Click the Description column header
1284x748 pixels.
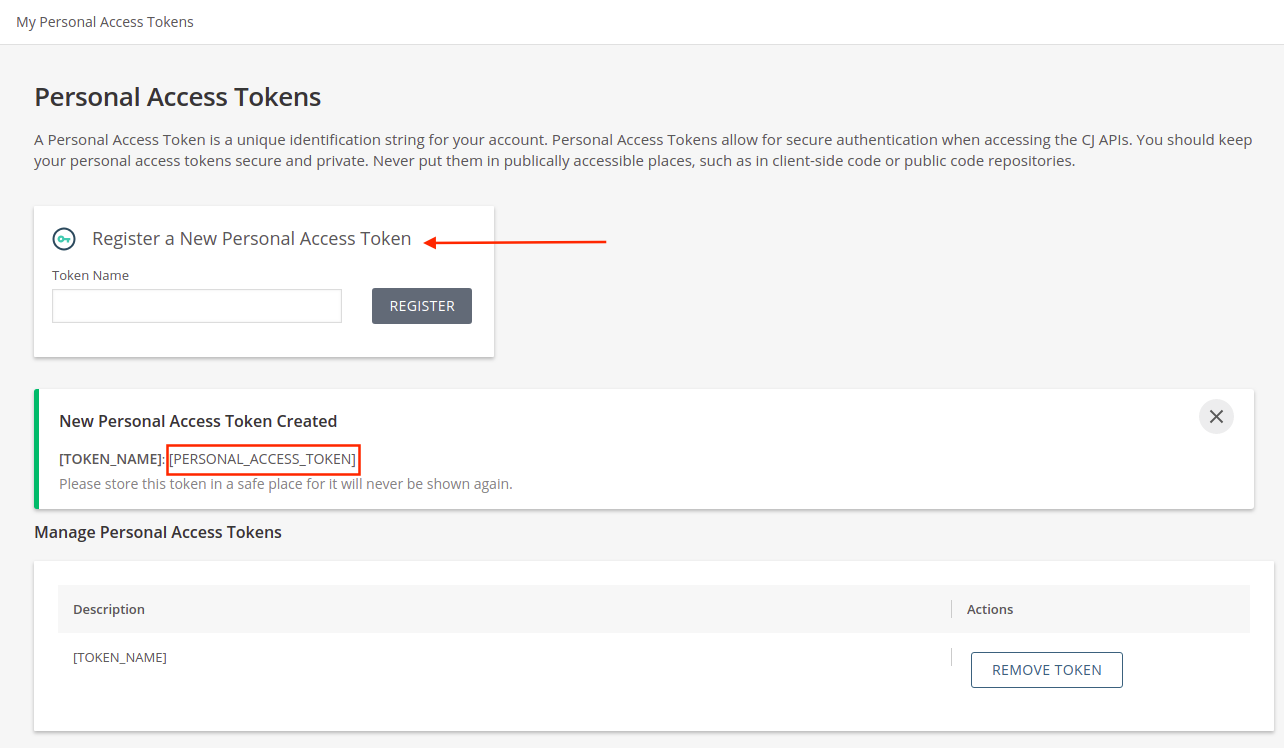[x=109, y=609]
